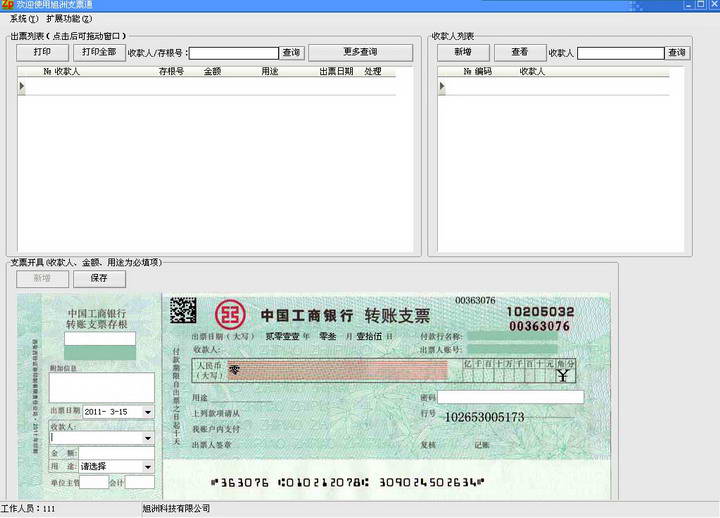
Task: Click the 收款人 column header in 收款人列表 grid
Action: click(532, 72)
